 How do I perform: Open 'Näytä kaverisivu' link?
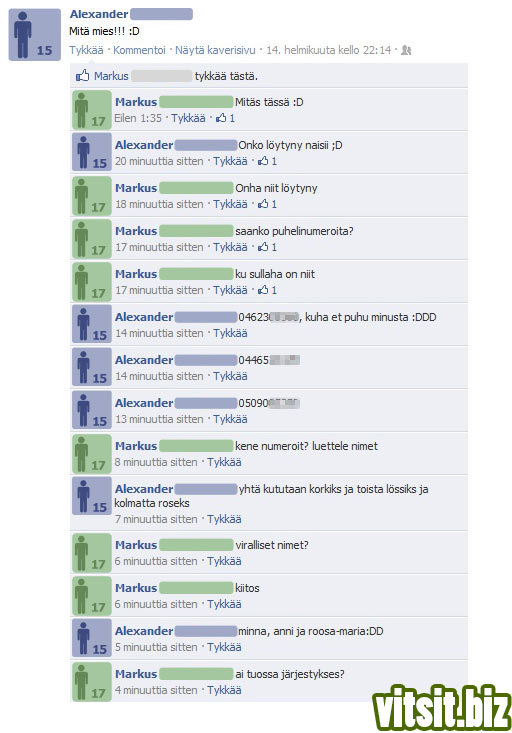(x=215, y=50)
